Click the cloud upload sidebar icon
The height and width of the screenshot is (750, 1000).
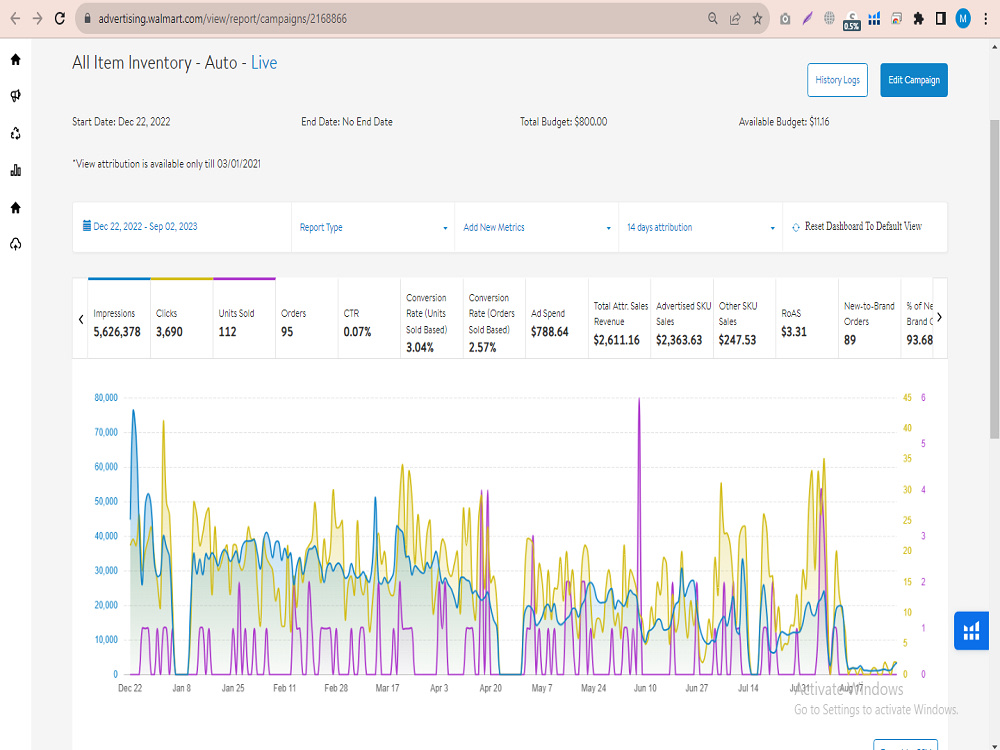(x=16, y=244)
